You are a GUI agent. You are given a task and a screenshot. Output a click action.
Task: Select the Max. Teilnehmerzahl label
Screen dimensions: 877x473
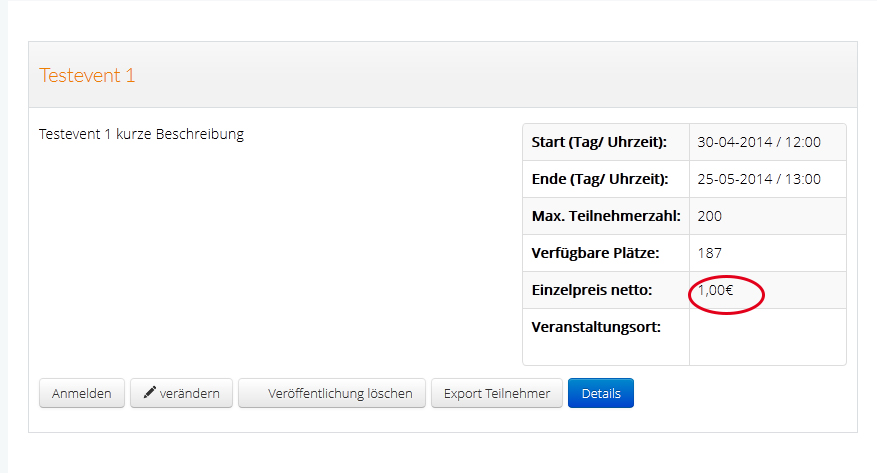point(606,216)
